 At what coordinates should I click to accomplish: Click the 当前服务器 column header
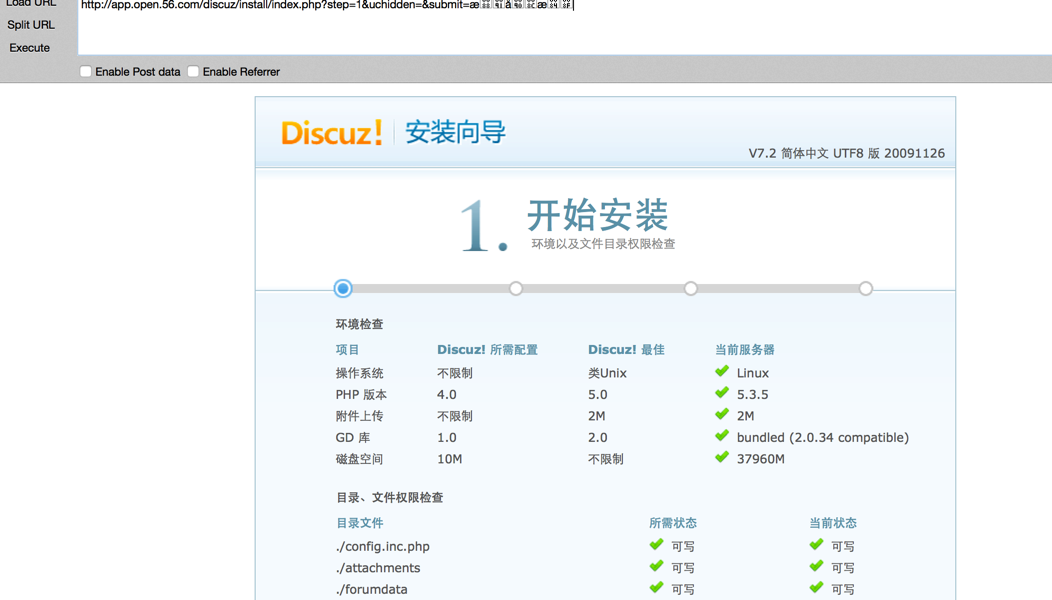[x=745, y=350]
